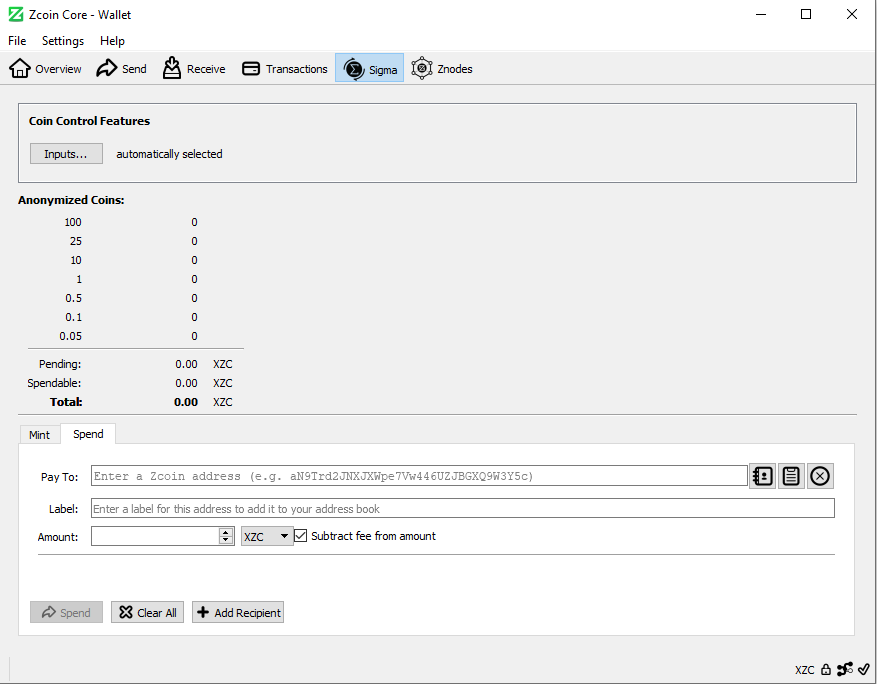Click the 'automatically selected' text
Screen dimensions: 877x684
[169, 154]
